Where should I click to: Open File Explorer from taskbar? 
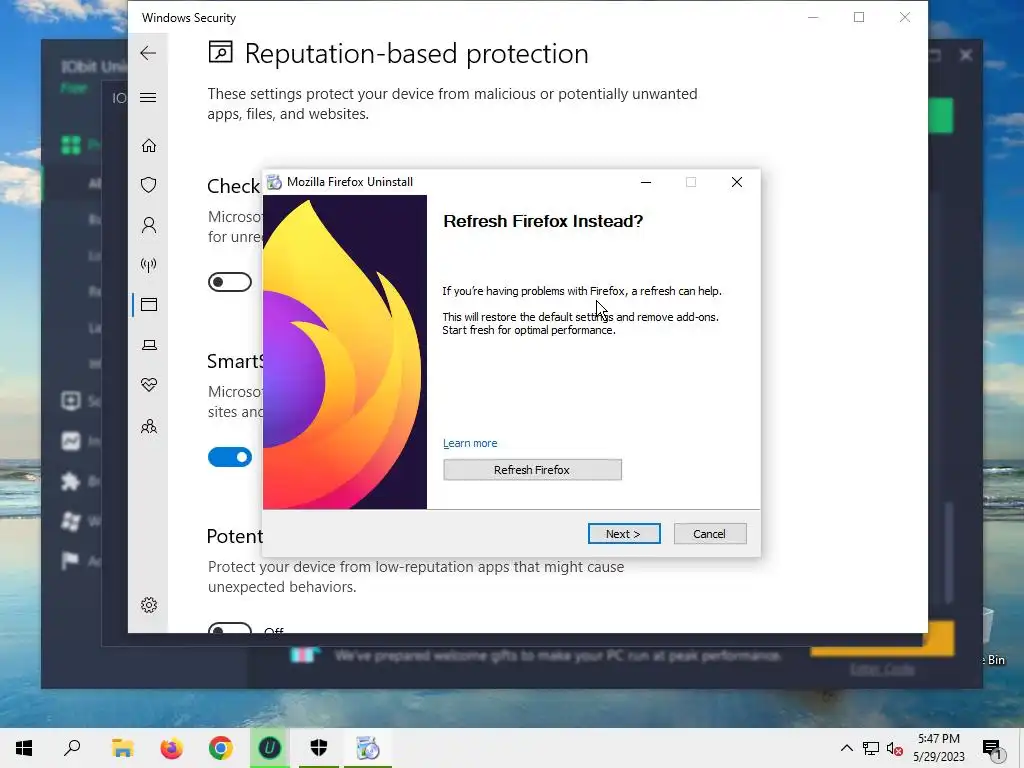[x=122, y=748]
